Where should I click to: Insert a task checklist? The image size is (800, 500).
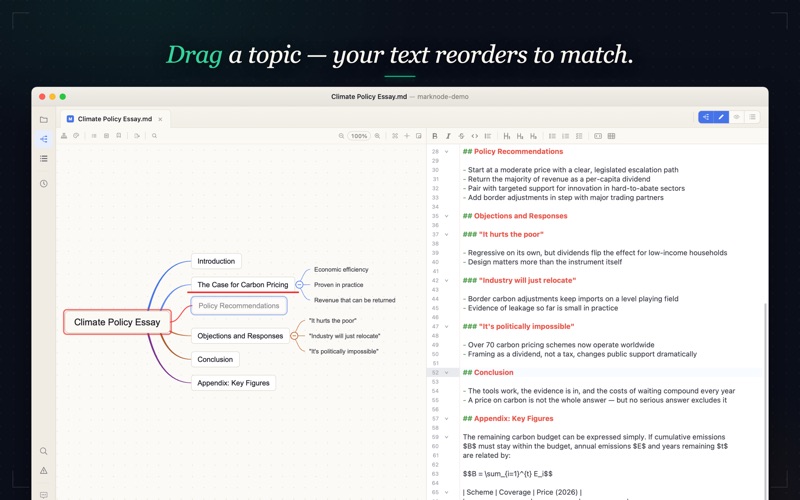[579, 136]
